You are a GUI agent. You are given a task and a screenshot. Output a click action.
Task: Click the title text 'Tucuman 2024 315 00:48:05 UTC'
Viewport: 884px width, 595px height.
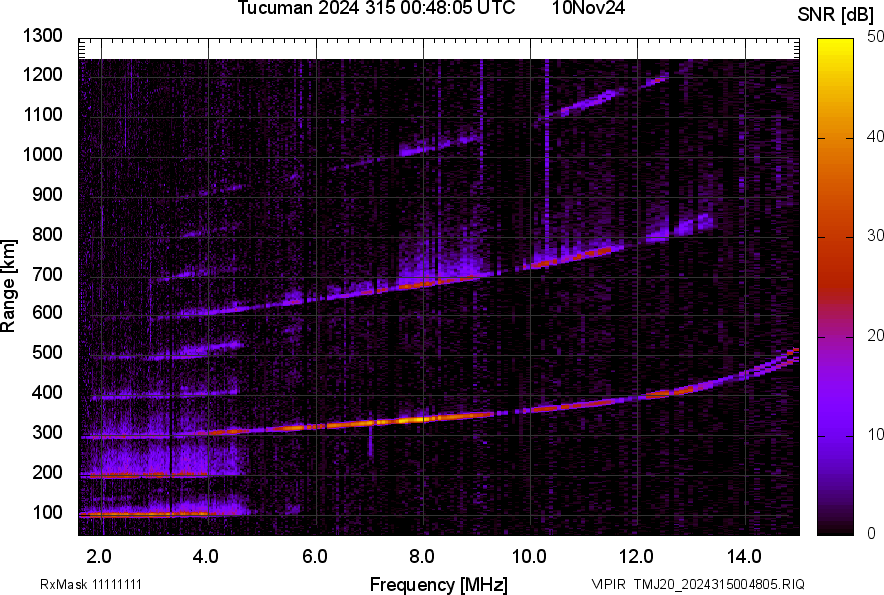(376, 8)
